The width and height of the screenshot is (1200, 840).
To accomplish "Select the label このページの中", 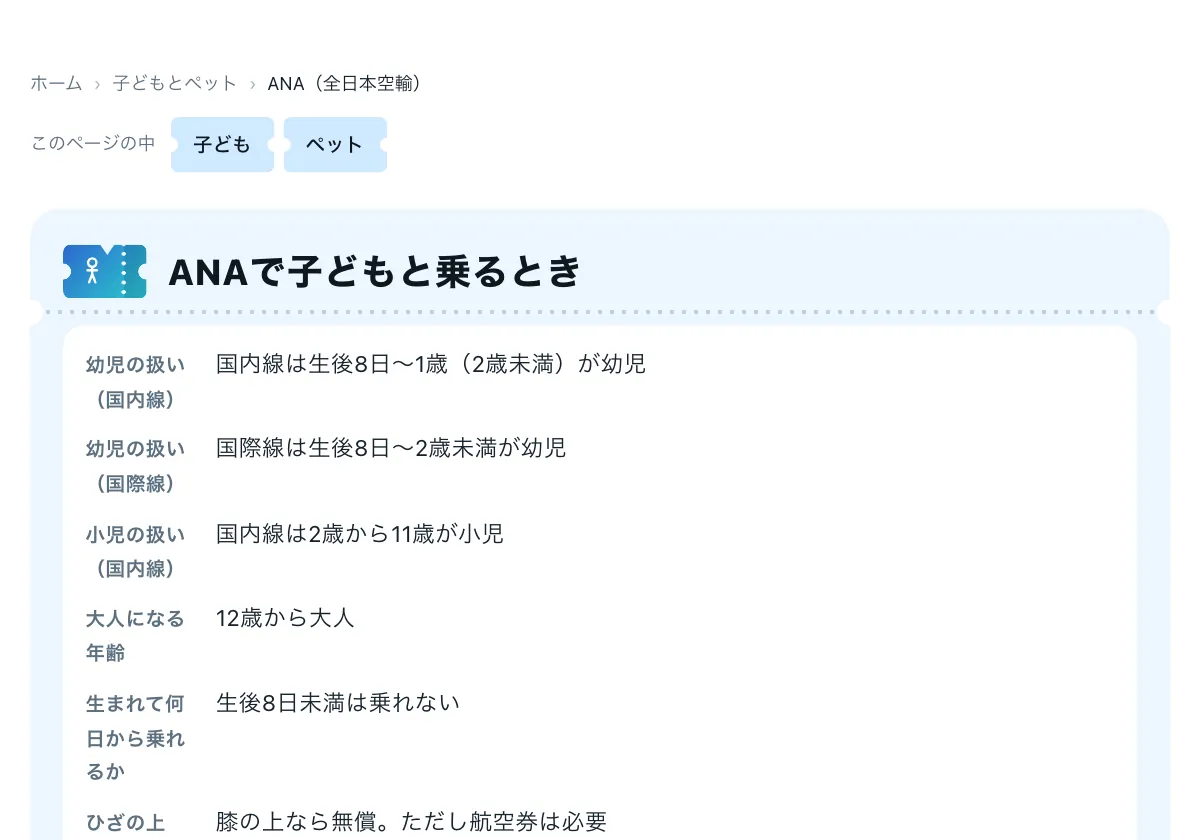I will 93,144.
